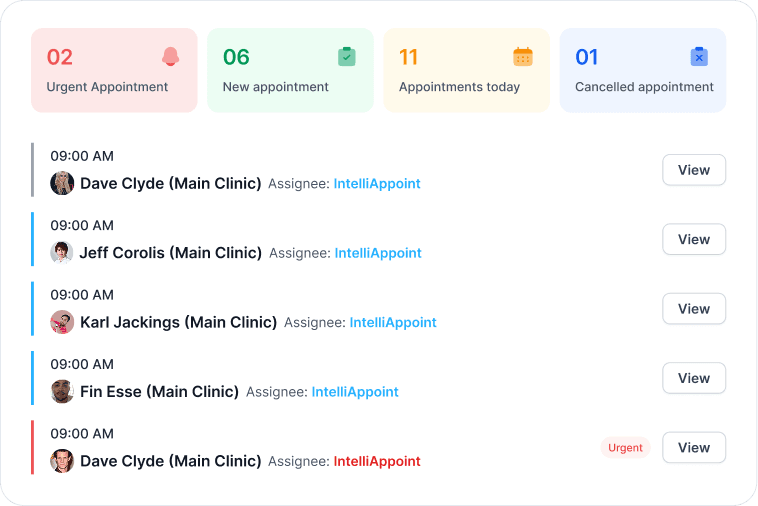Open the Urgent Appointment card
758x506 pixels.
115,71
